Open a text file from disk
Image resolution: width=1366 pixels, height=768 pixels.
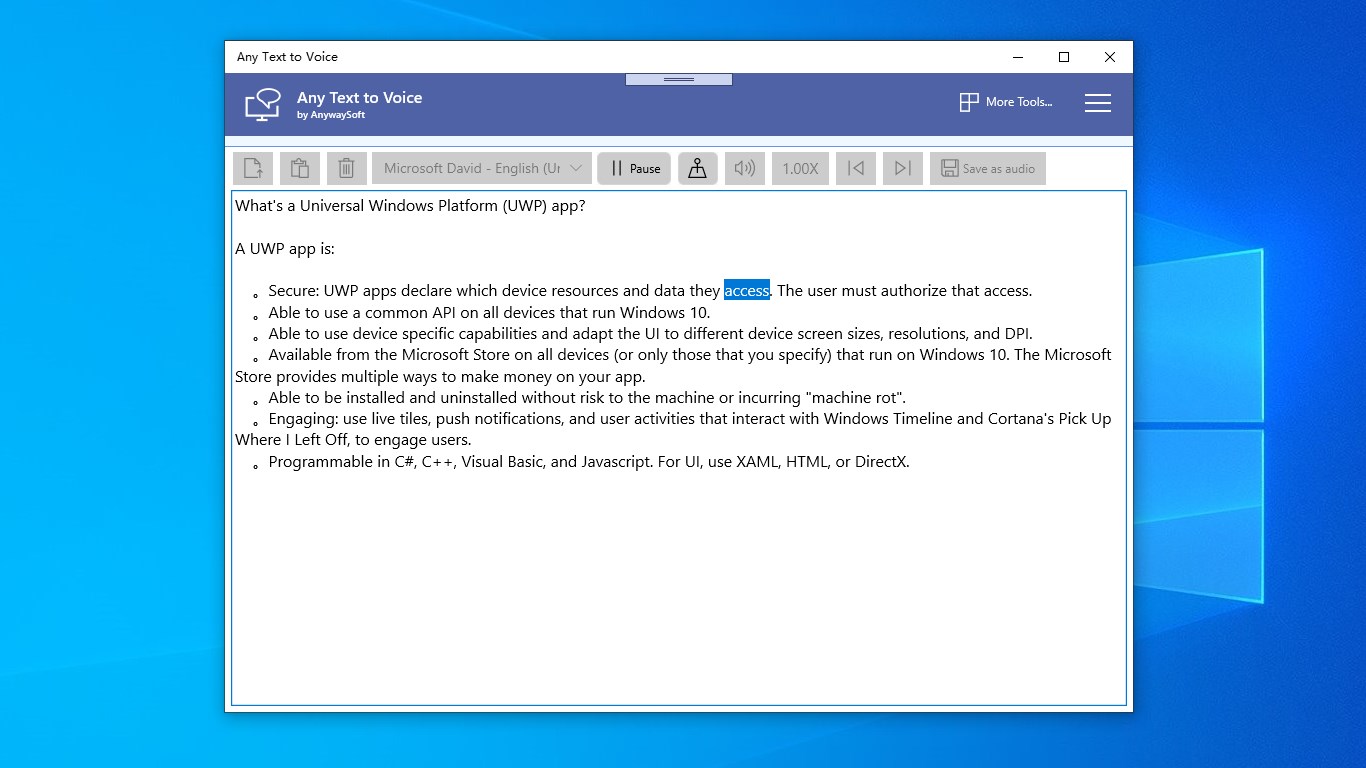[252, 168]
